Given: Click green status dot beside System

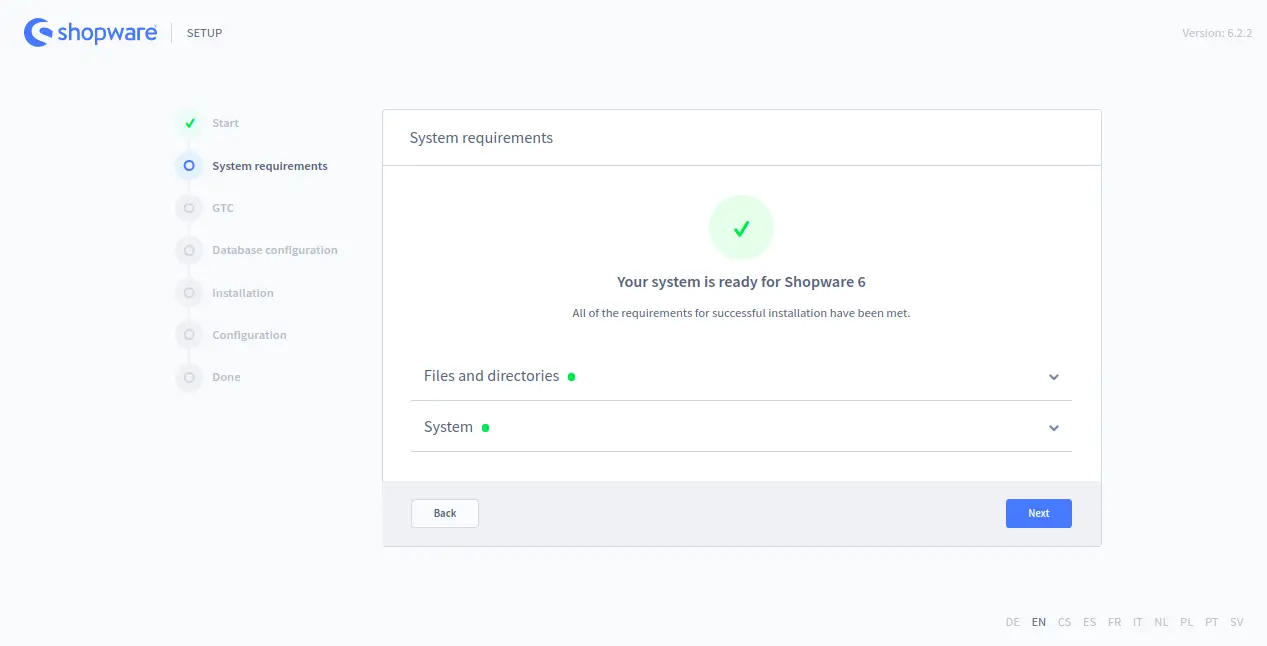Looking at the screenshot, I should click(x=486, y=428).
